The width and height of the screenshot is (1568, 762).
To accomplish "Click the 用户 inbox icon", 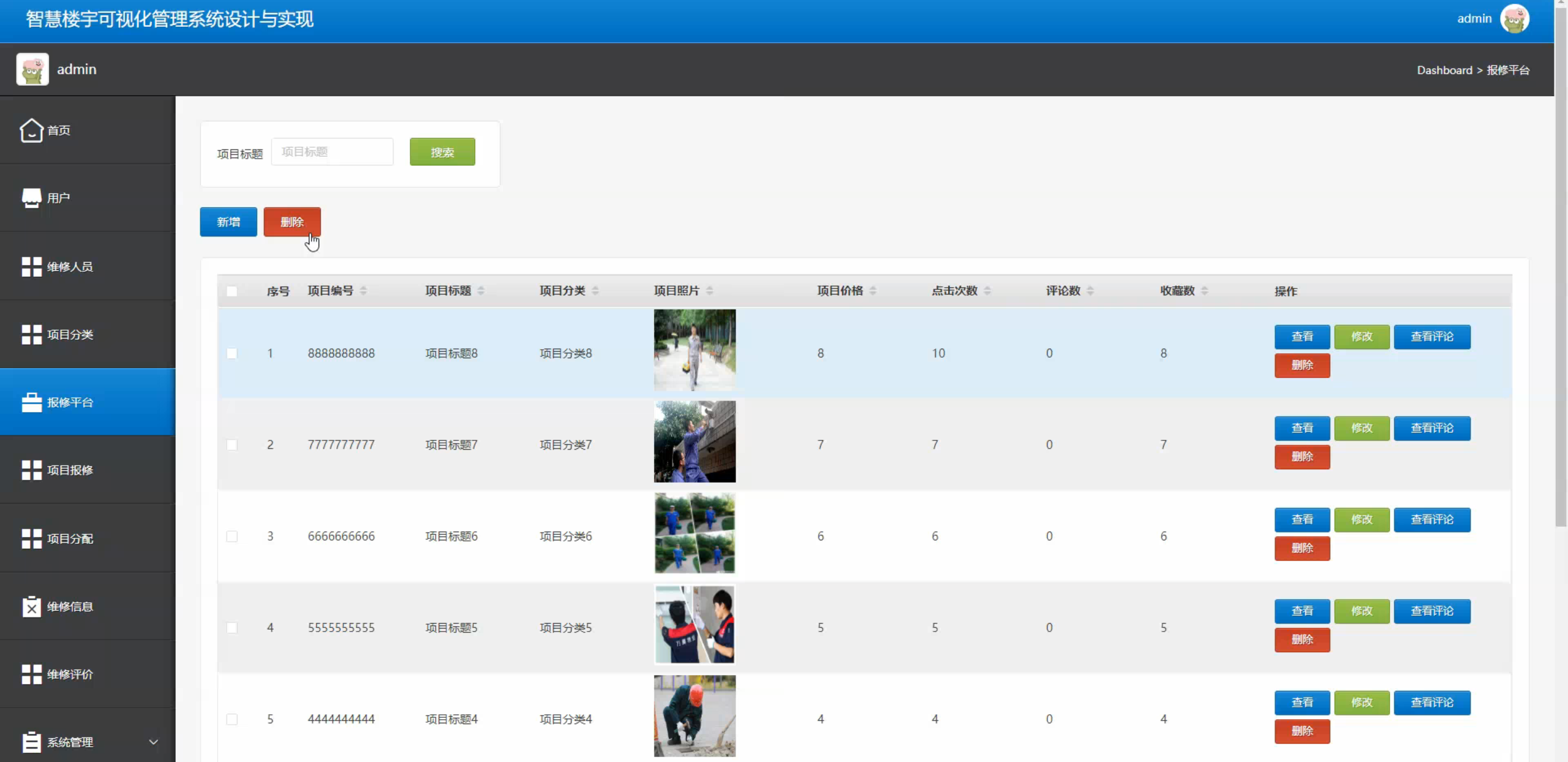I will 31,198.
